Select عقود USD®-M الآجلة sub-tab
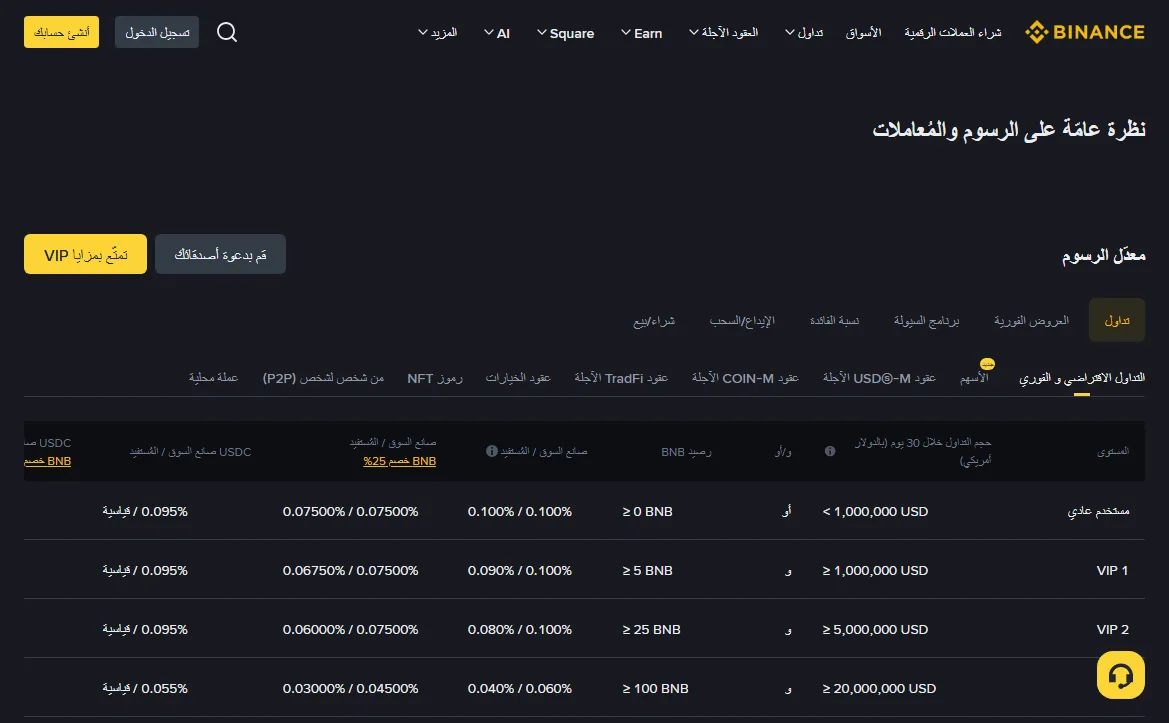 (x=879, y=378)
